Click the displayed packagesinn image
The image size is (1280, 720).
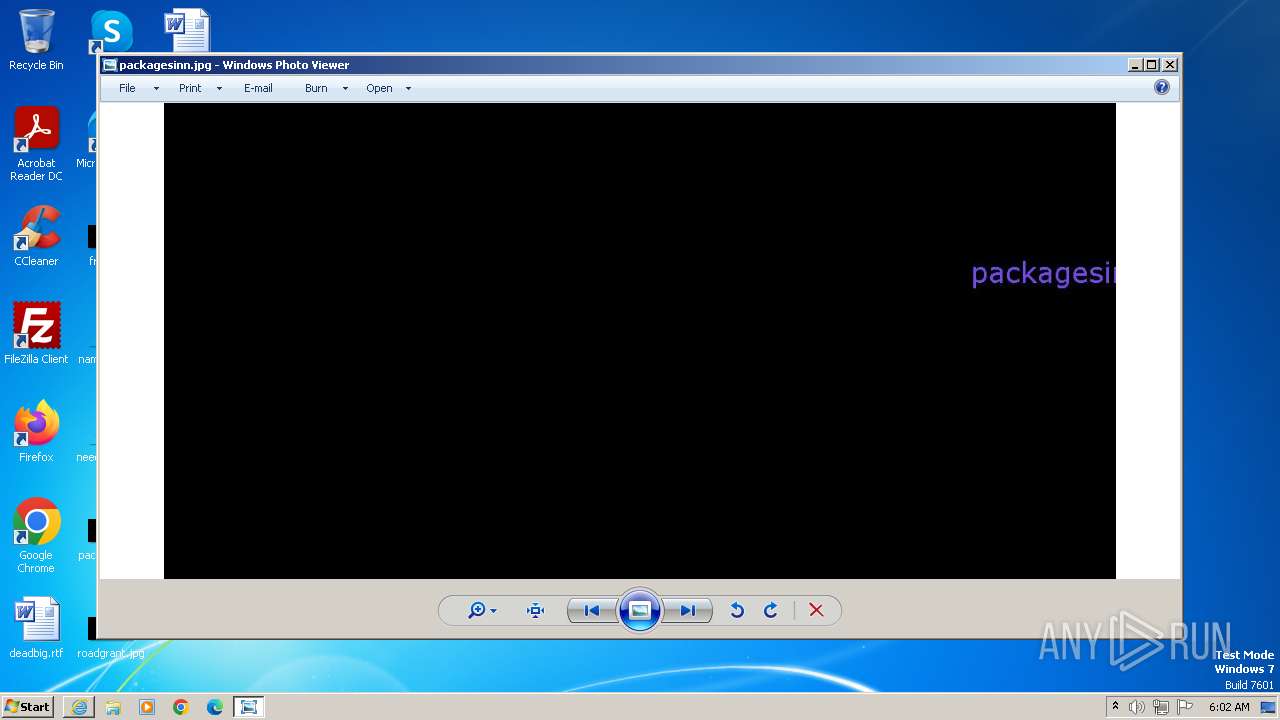(640, 341)
